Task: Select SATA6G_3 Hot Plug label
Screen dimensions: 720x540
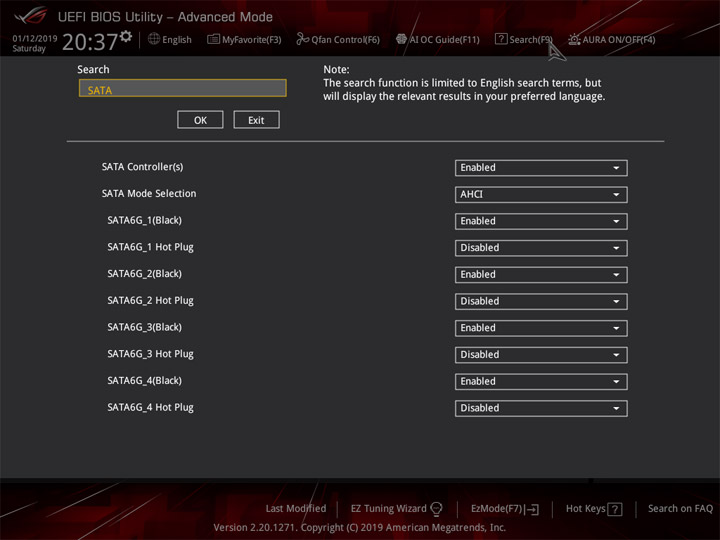Action: tap(150, 354)
